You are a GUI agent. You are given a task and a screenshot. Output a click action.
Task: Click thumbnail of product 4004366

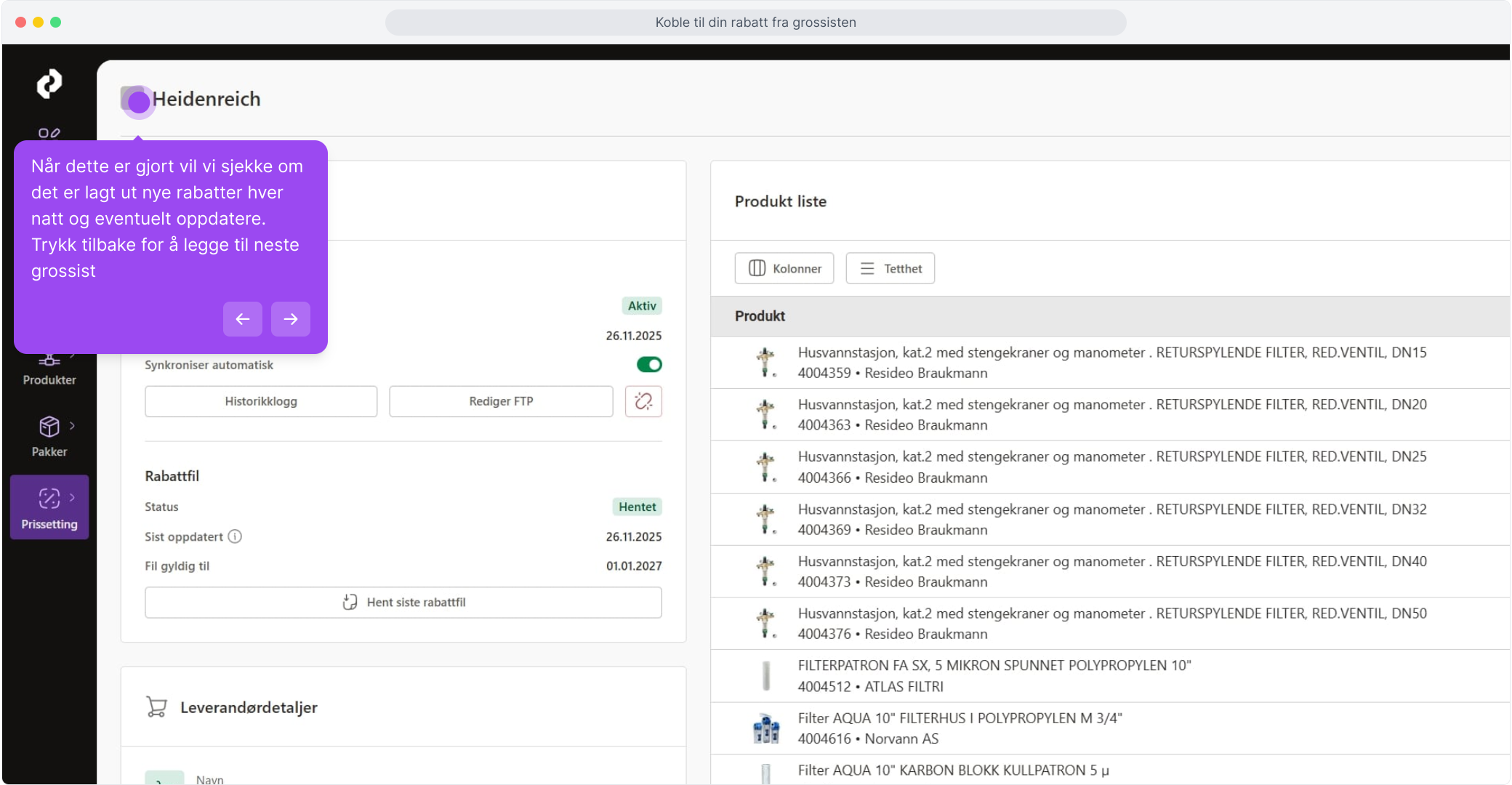(x=765, y=467)
